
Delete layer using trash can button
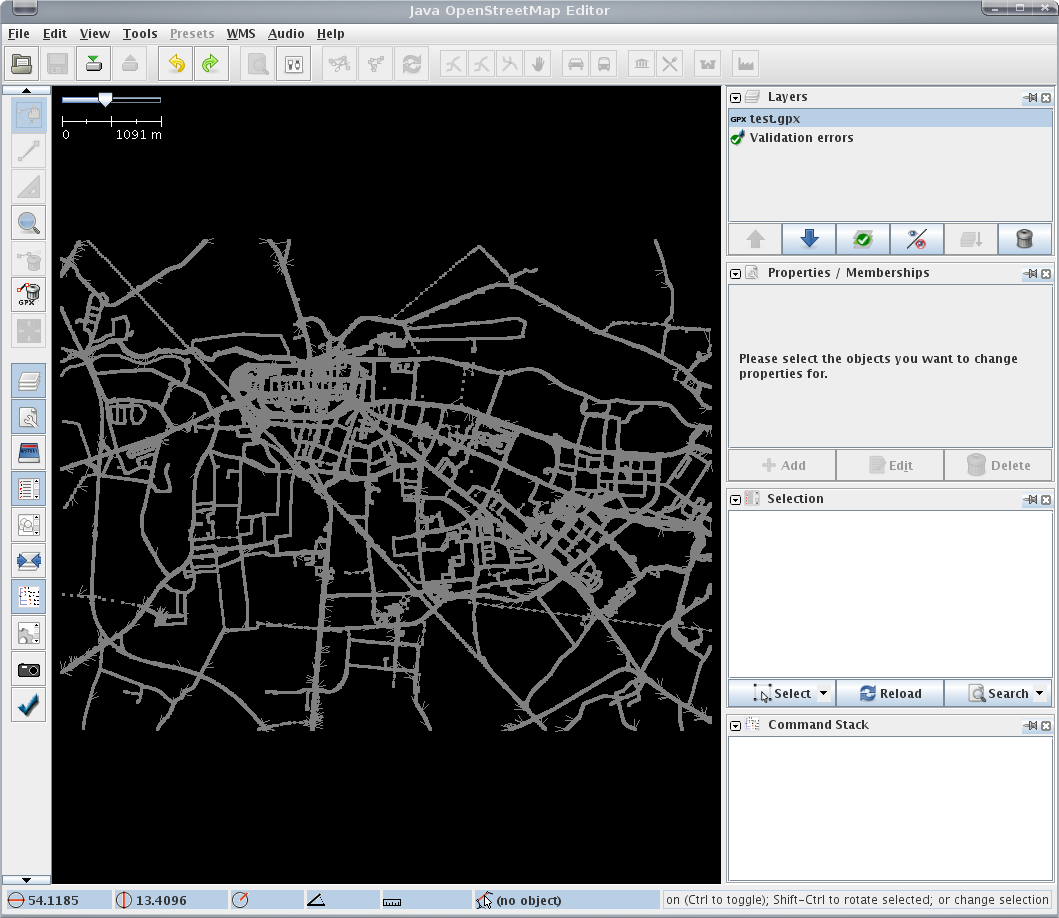[1024, 239]
